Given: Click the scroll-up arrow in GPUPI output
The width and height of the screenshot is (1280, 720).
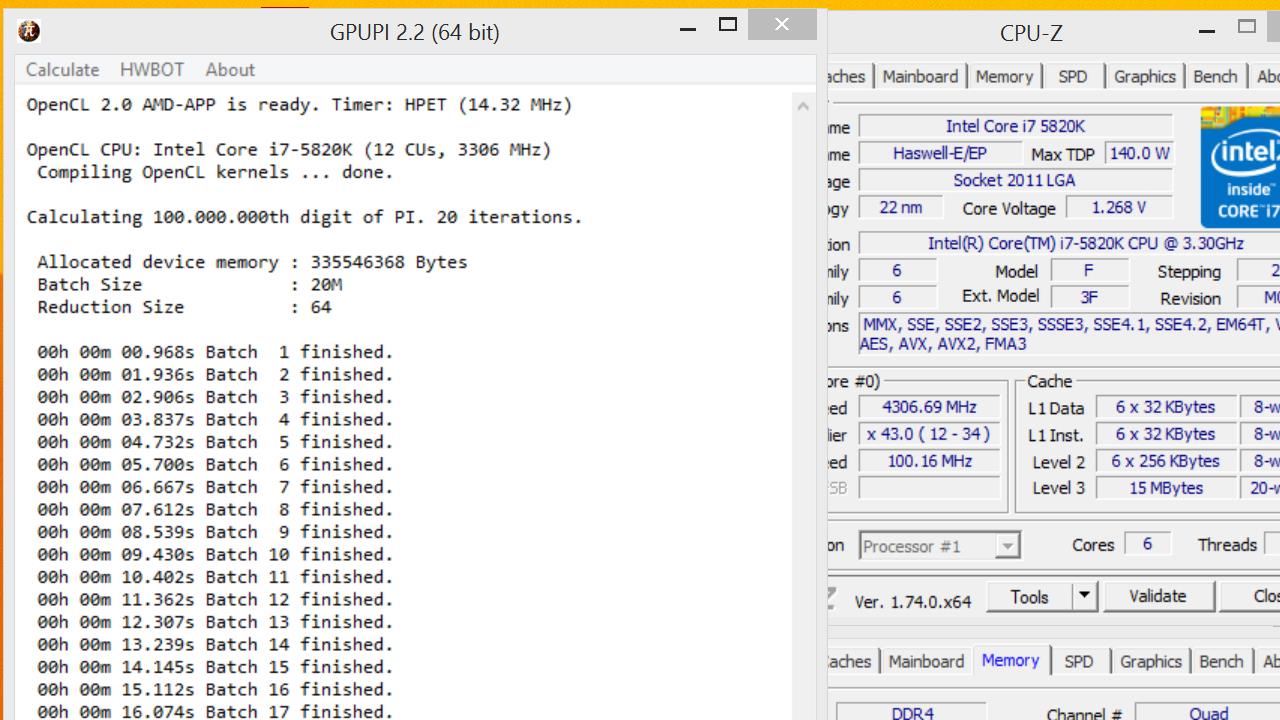Looking at the screenshot, I should click(x=803, y=106).
